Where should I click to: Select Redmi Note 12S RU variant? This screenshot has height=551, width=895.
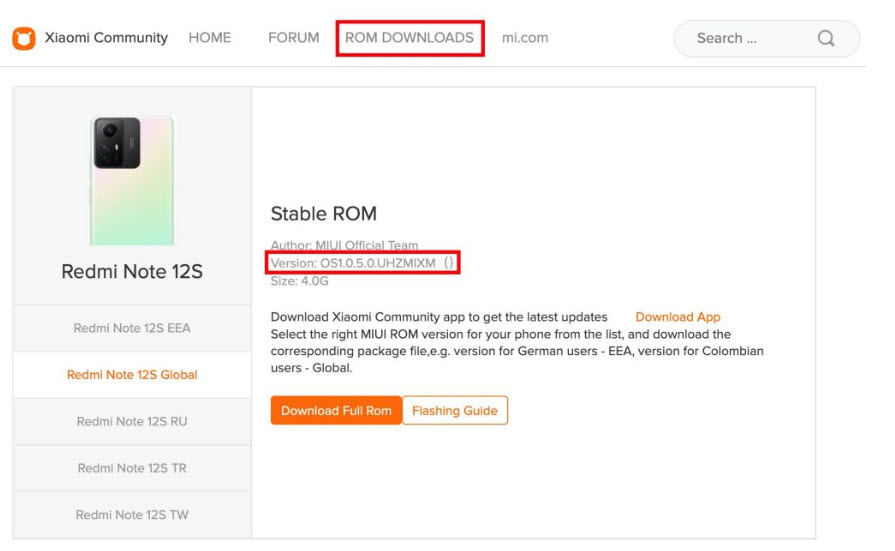click(x=132, y=421)
